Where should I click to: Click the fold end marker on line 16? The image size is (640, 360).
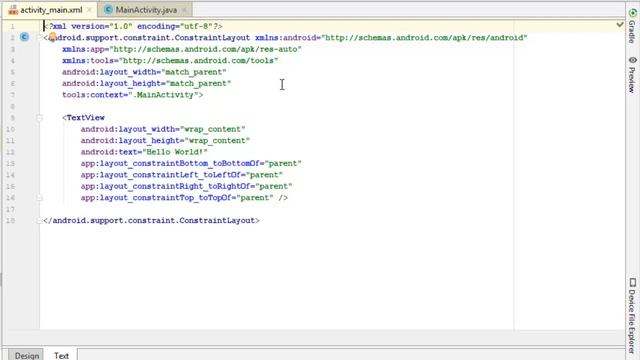pyautogui.click(x=39, y=198)
